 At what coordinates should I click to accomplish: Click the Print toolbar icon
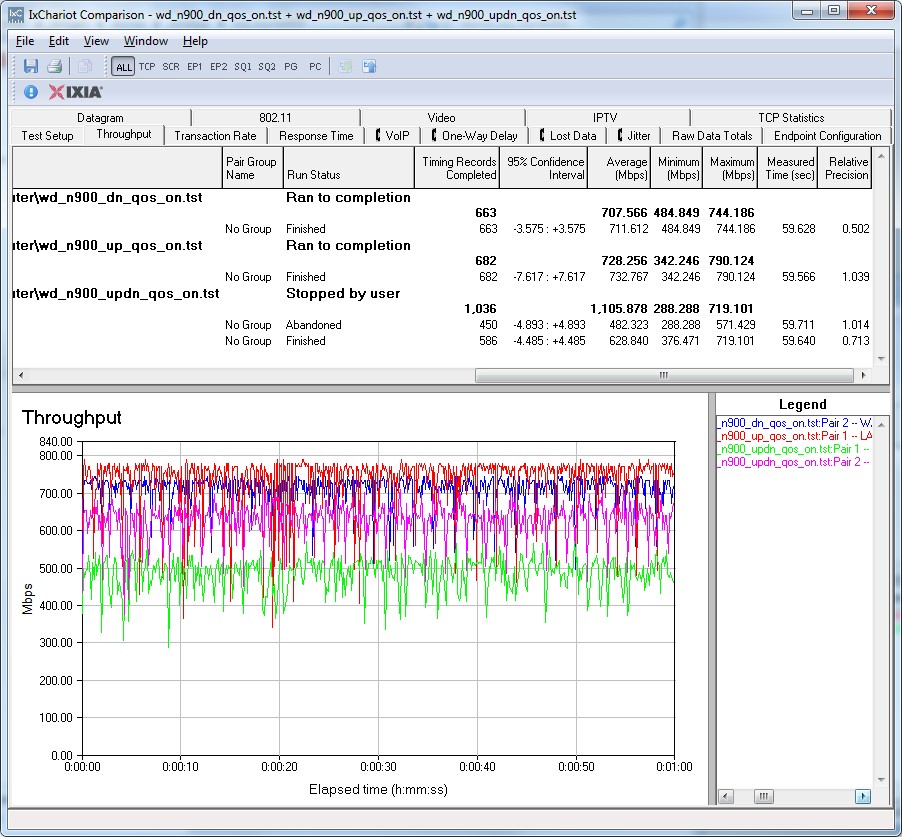pos(55,66)
